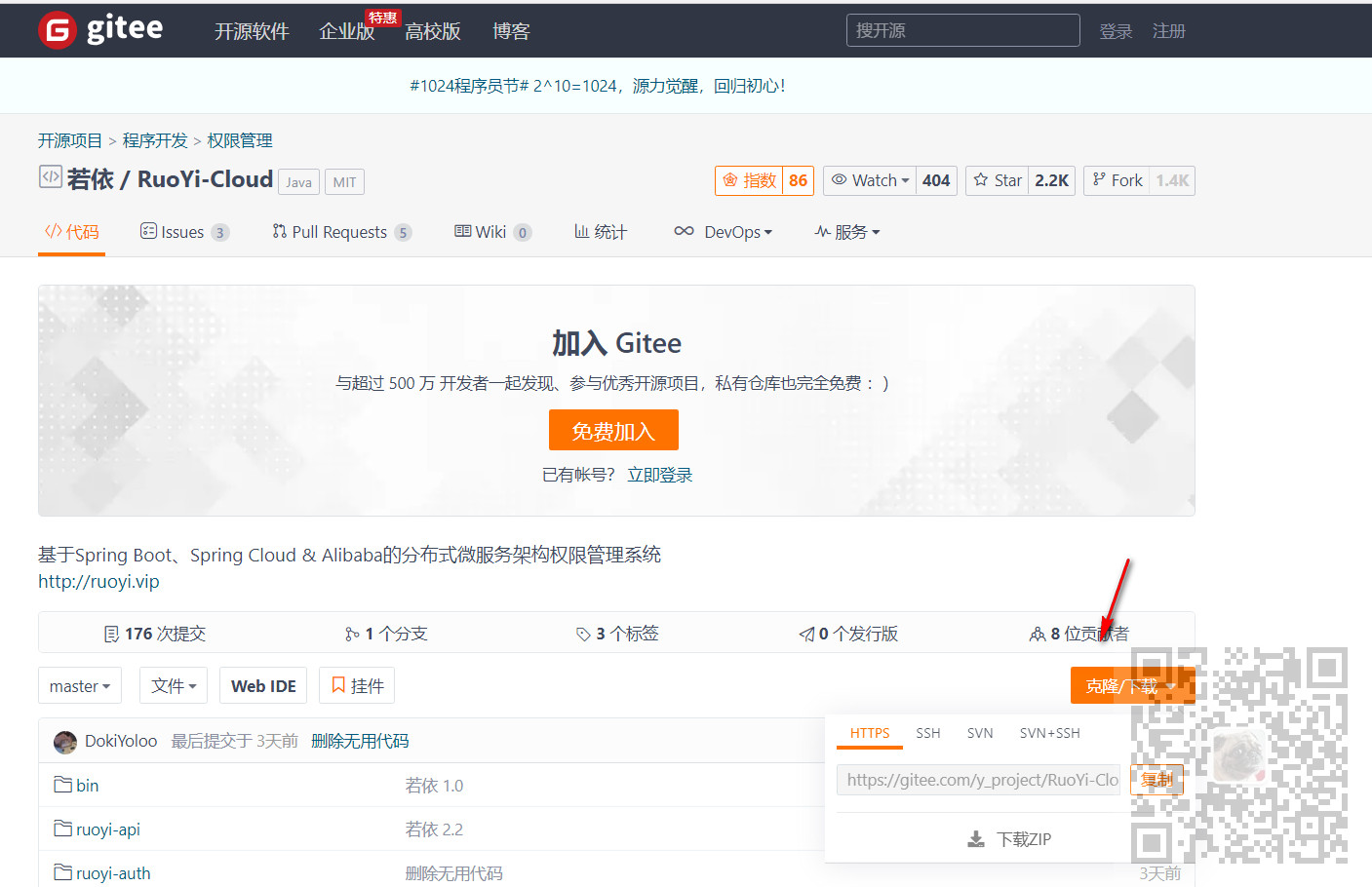The width and height of the screenshot is (1372, 887).
Task: Click the clone URL text field
Action: pyautogui.click(x=978, y=780)
